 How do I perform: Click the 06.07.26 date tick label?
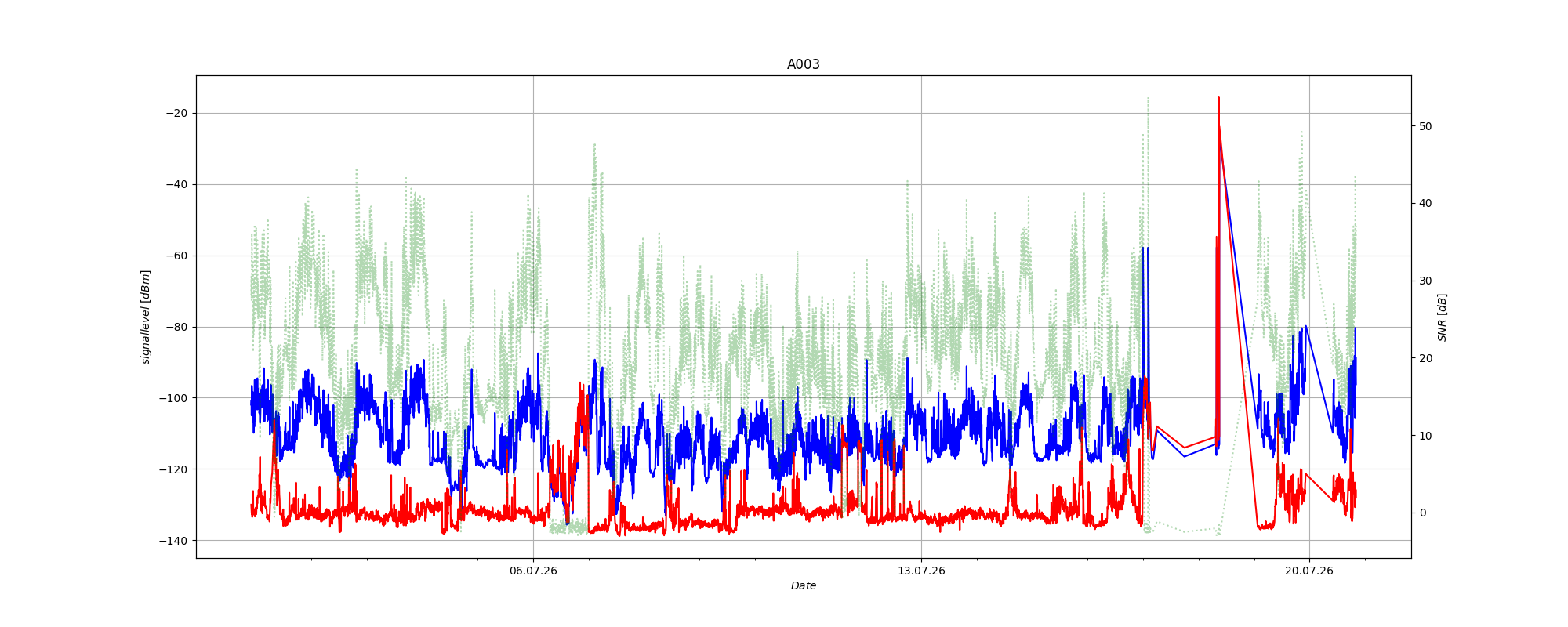tap(533, 571)
